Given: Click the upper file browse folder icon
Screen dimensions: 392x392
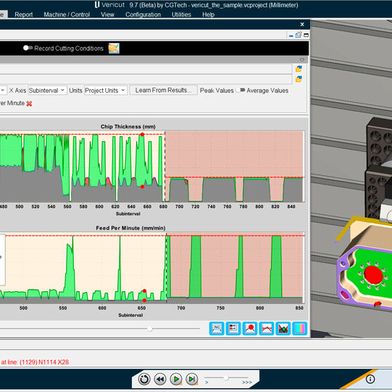Looking at the screenshot, I should (299, 69).
